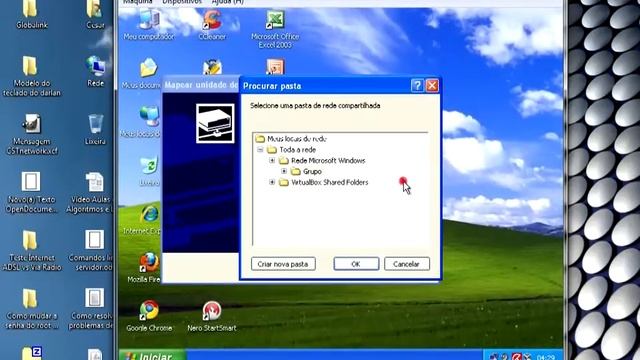The height and width of the screenshot is (360, 640).
Task: Launch Google Chrome desktop shortcut
Action: (149, 315)
